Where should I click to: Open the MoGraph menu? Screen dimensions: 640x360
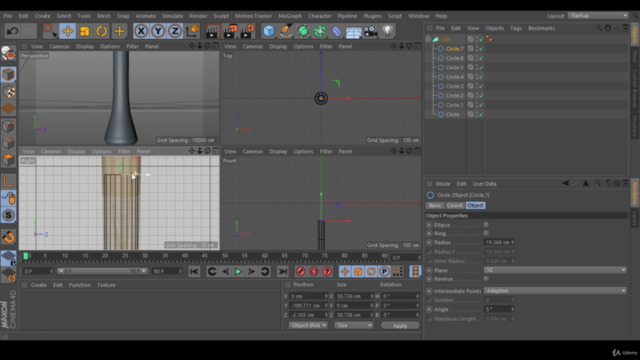point(290,16)
